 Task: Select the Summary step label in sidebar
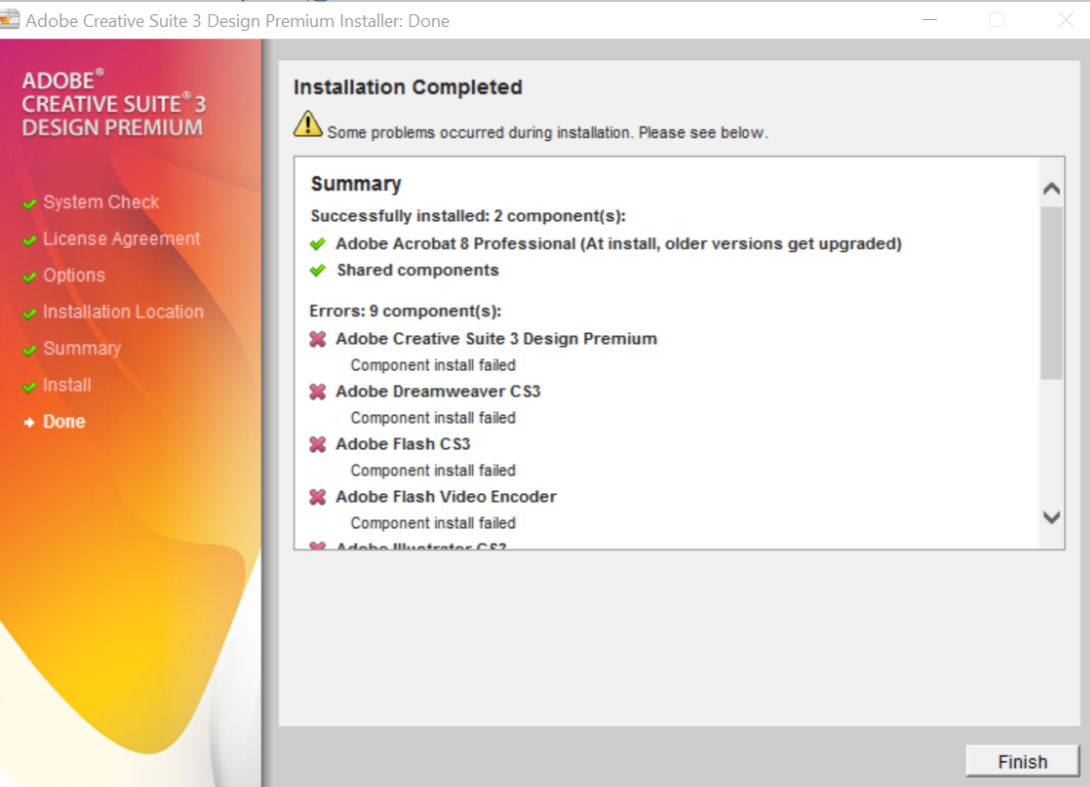click(x=82, y=349)
